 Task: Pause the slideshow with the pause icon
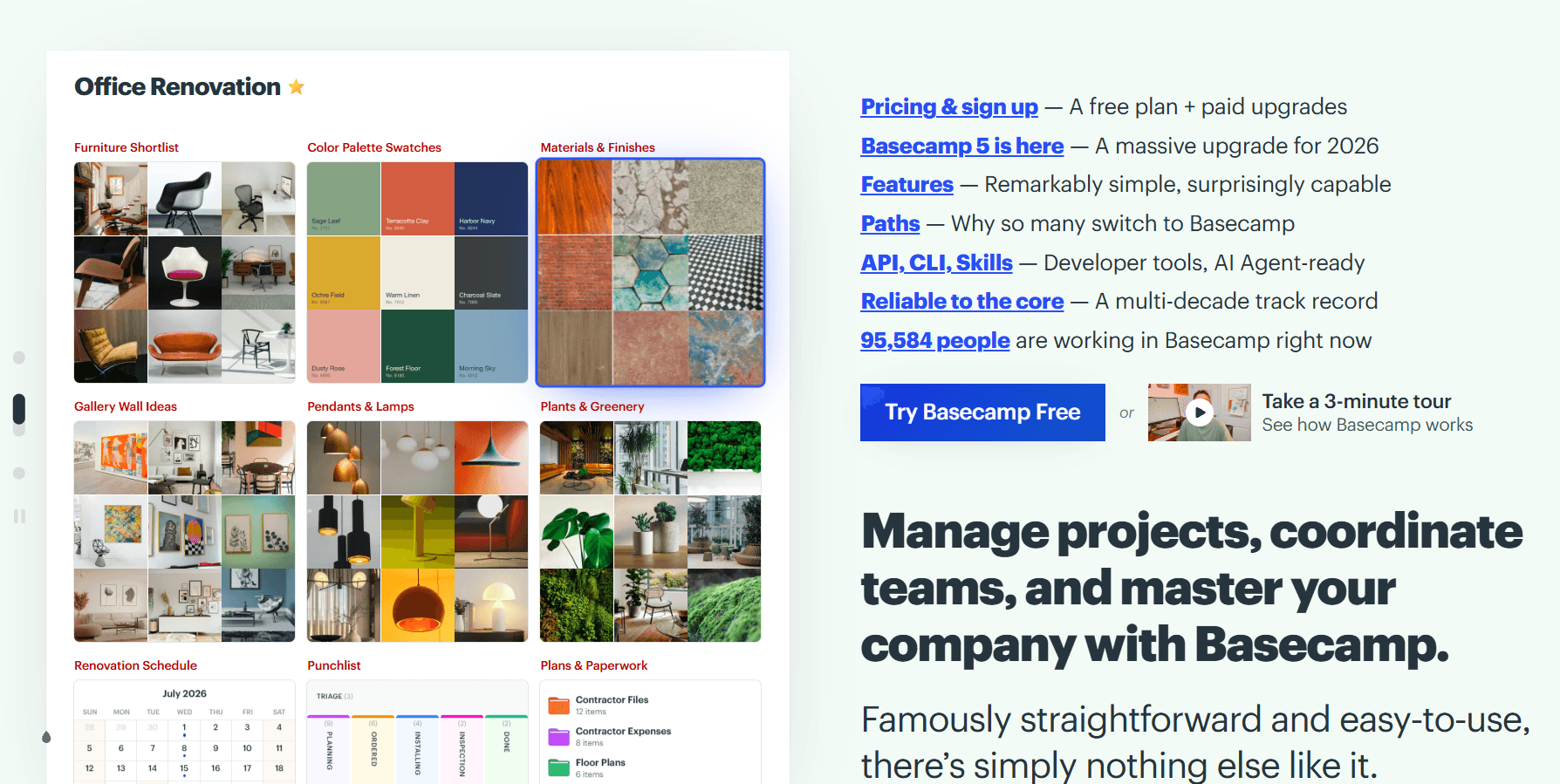[19, 516]
